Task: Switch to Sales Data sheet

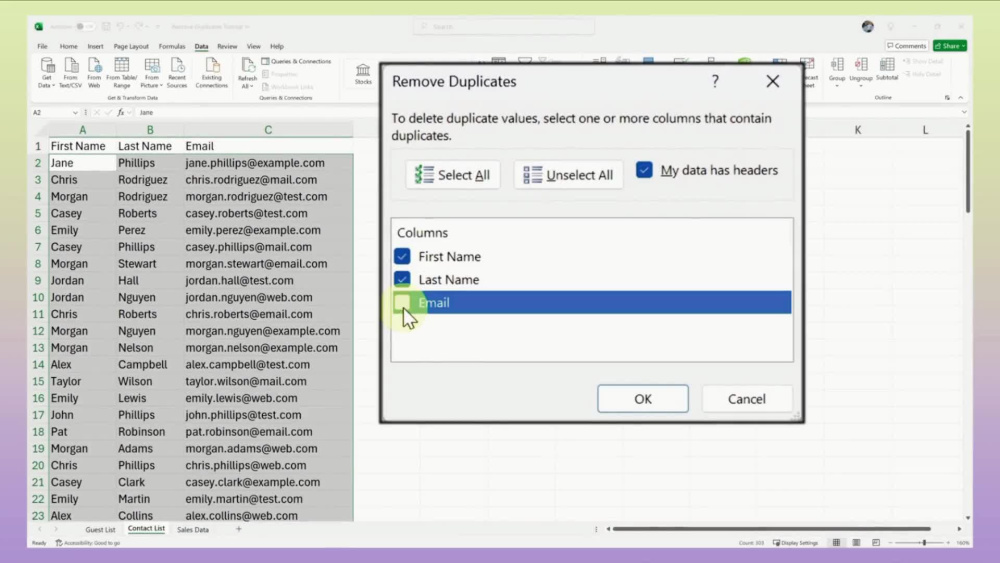Action: tap(193, 529)
